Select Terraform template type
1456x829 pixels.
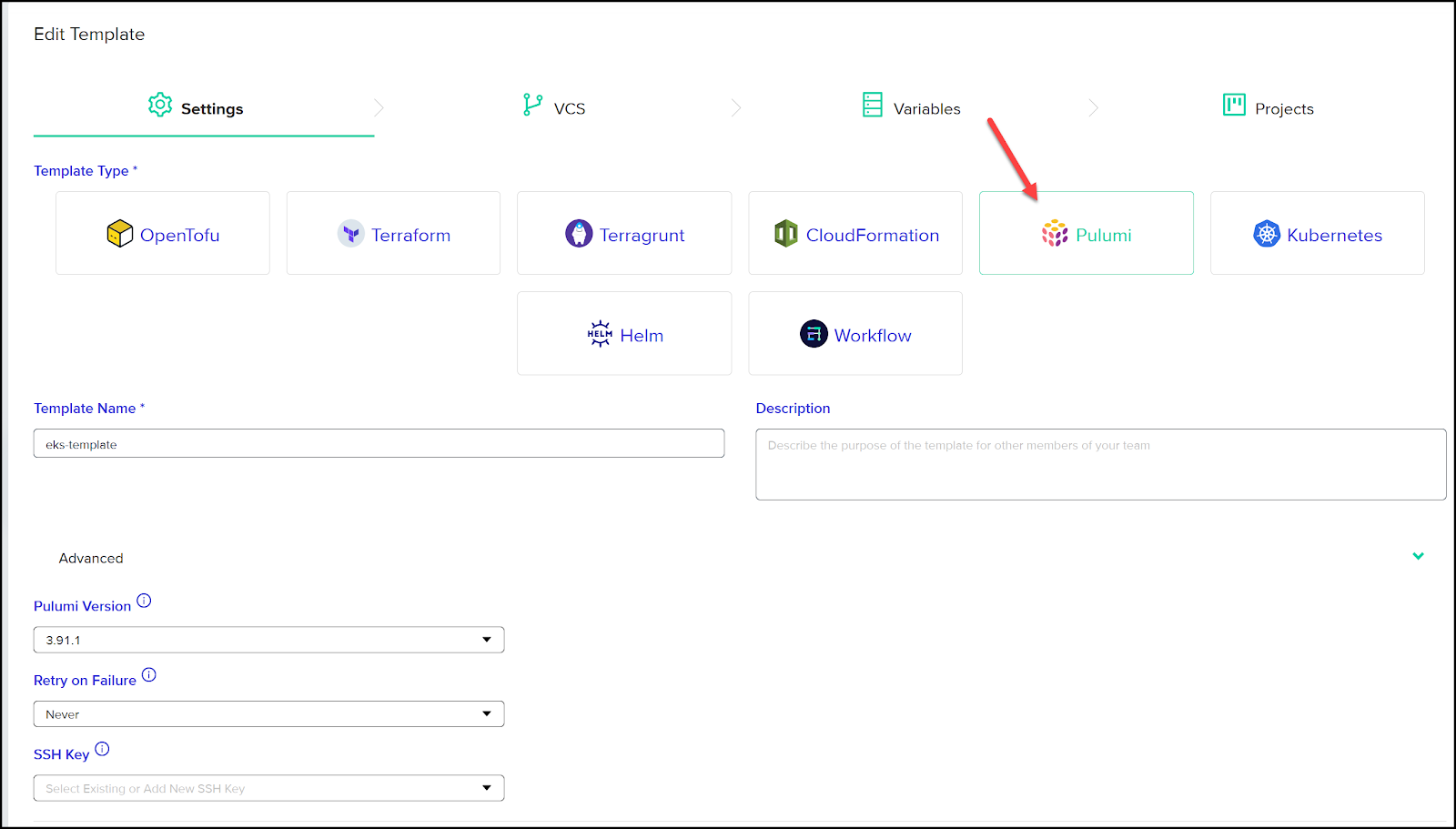click(x=393, y=233)
